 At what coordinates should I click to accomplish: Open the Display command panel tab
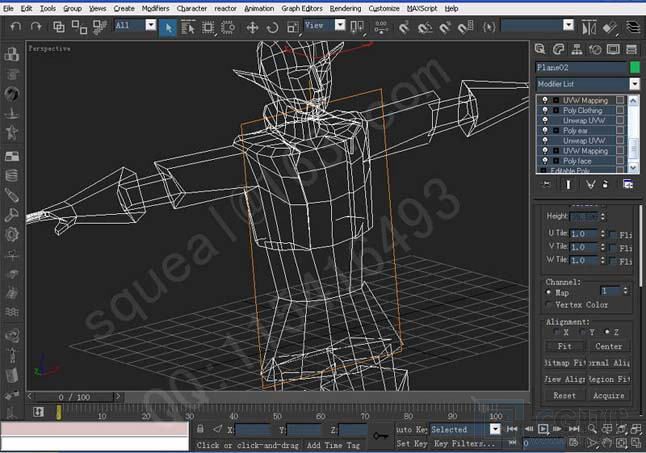pyautogui.click(x=613, y=49)
